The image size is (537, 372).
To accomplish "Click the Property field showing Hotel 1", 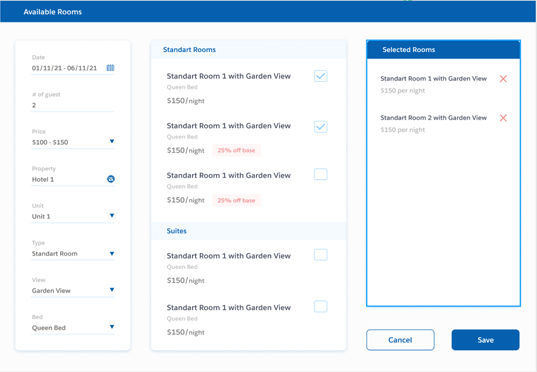I will pyautogui.click(x=72, y=179).
